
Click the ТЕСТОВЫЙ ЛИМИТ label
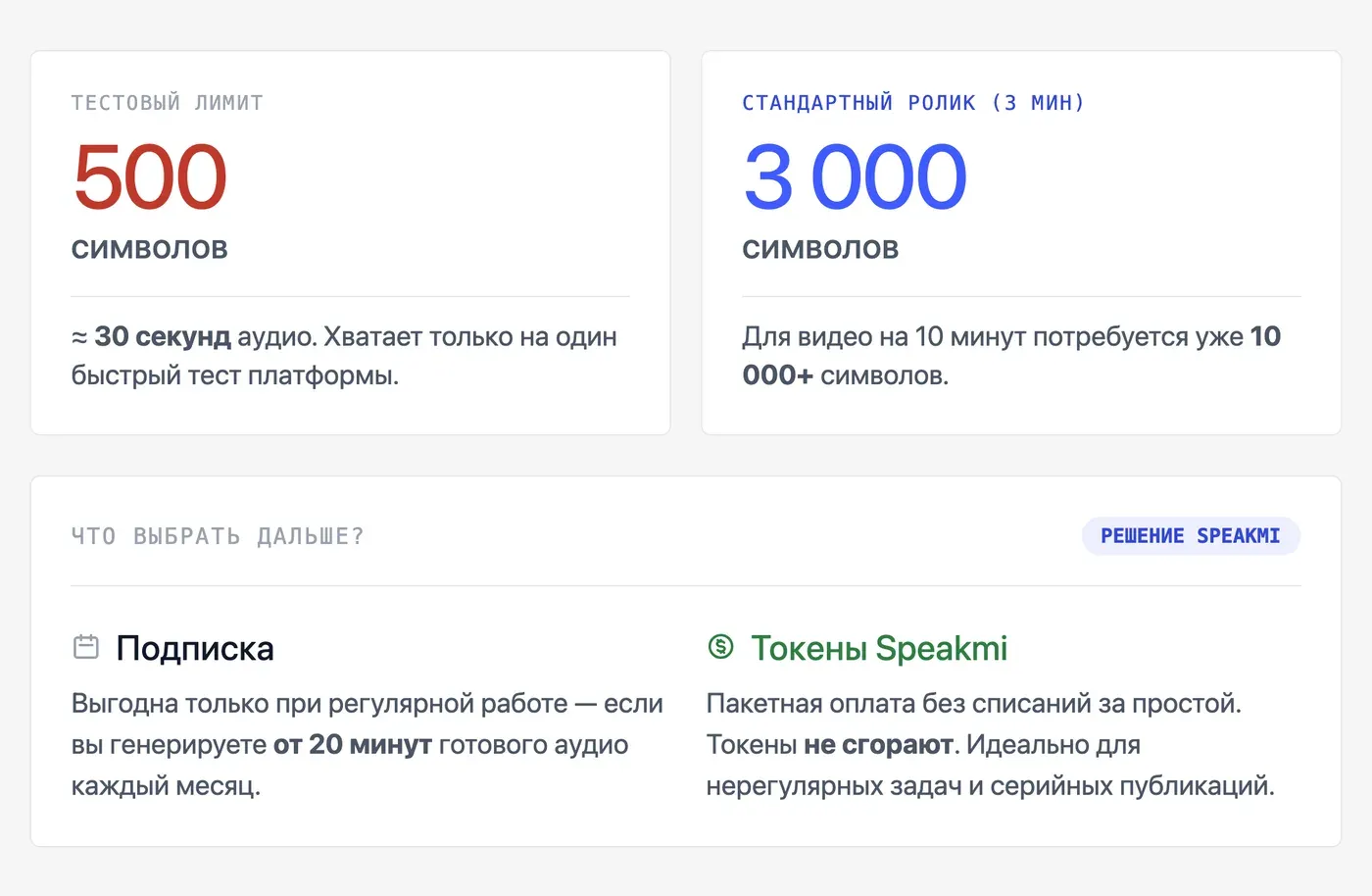click(x=168, y=103)
